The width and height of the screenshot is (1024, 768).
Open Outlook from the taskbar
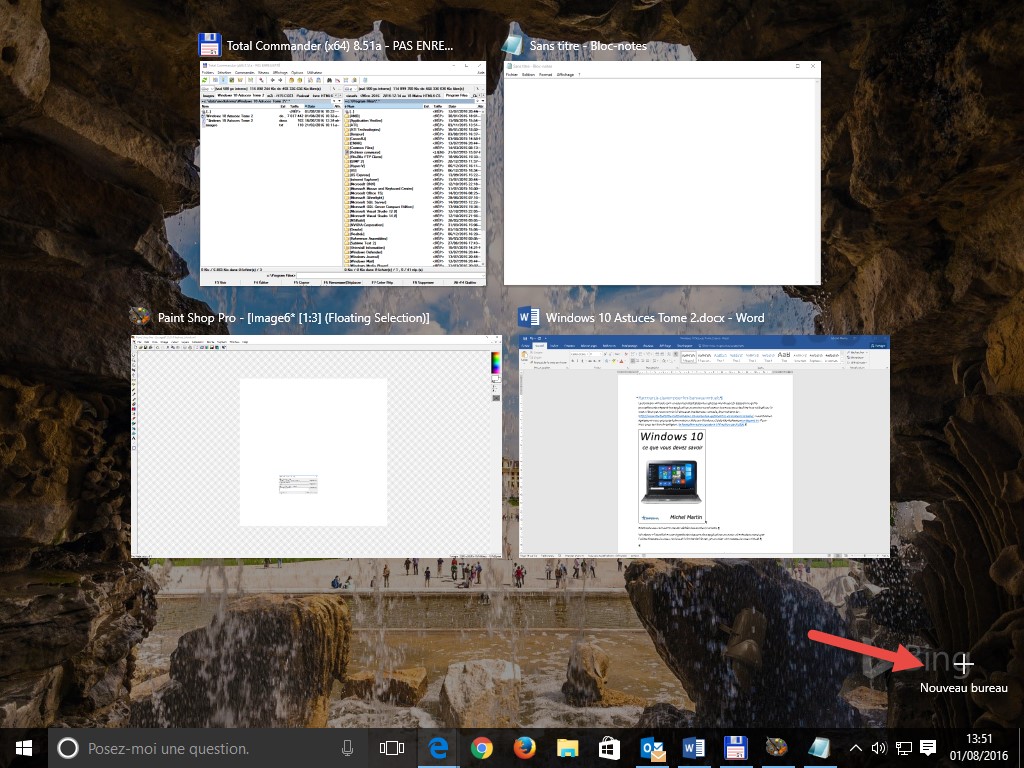(651, 747)
